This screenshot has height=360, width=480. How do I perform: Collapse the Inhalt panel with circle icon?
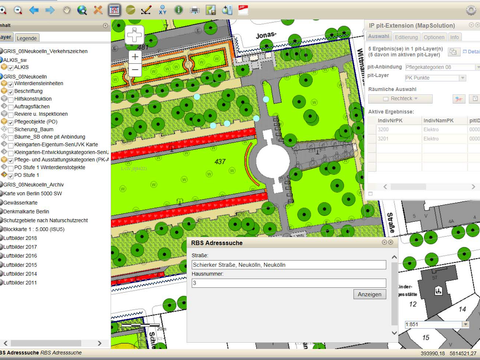pyautogui.click(x=105, y=25)
